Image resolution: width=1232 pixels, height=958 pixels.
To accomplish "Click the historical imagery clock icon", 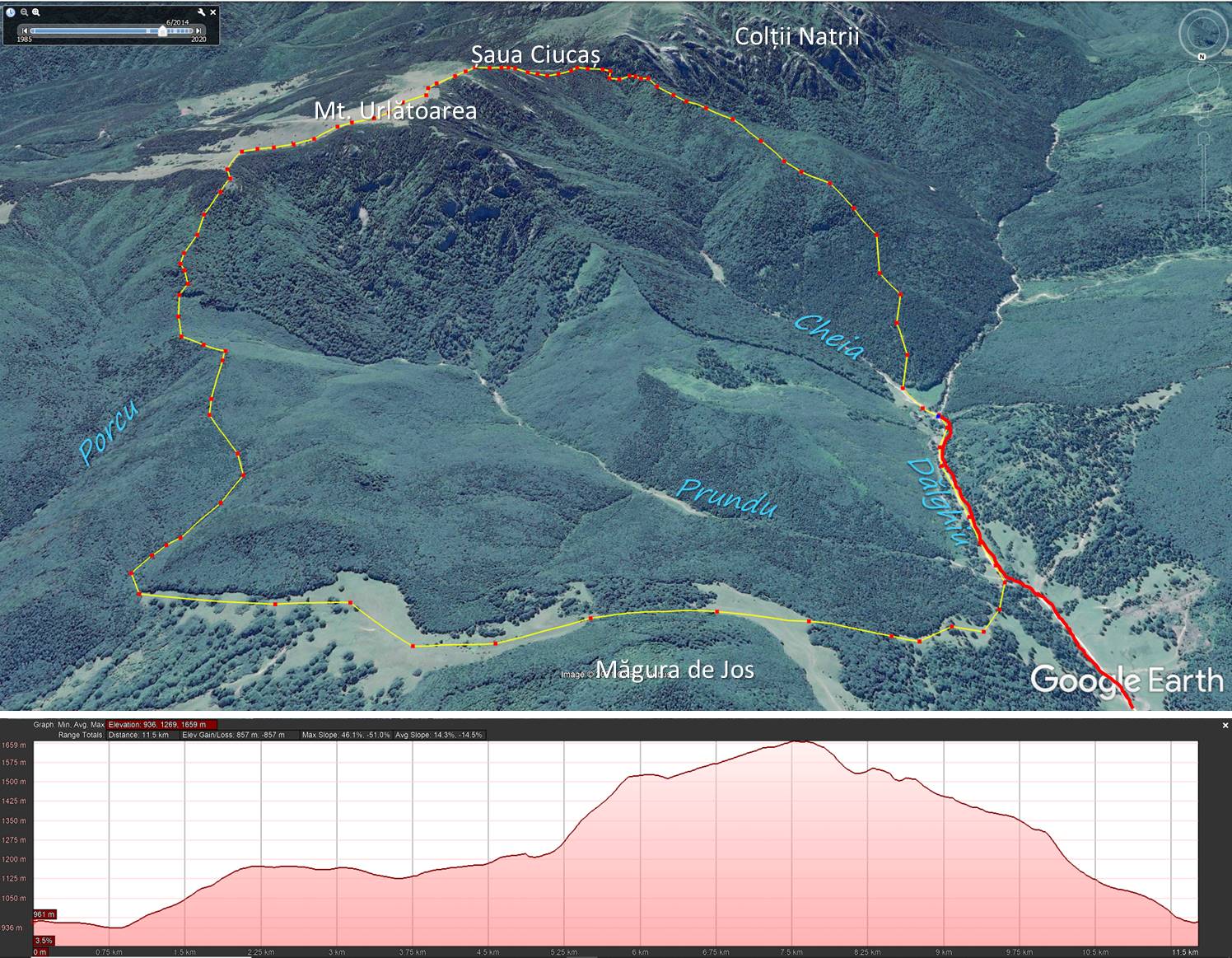I will click(x=11, y=12).
